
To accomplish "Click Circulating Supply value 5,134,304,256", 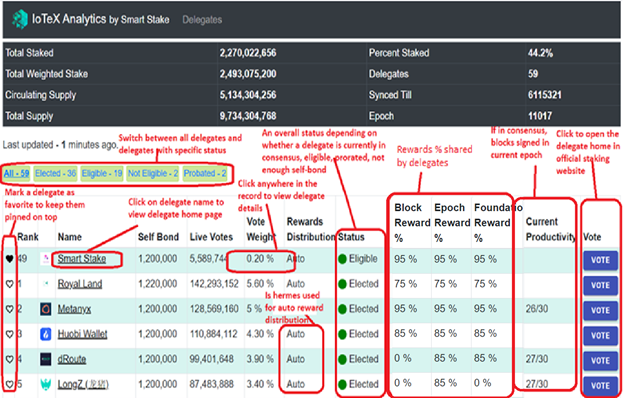I will tap(248, 95).
